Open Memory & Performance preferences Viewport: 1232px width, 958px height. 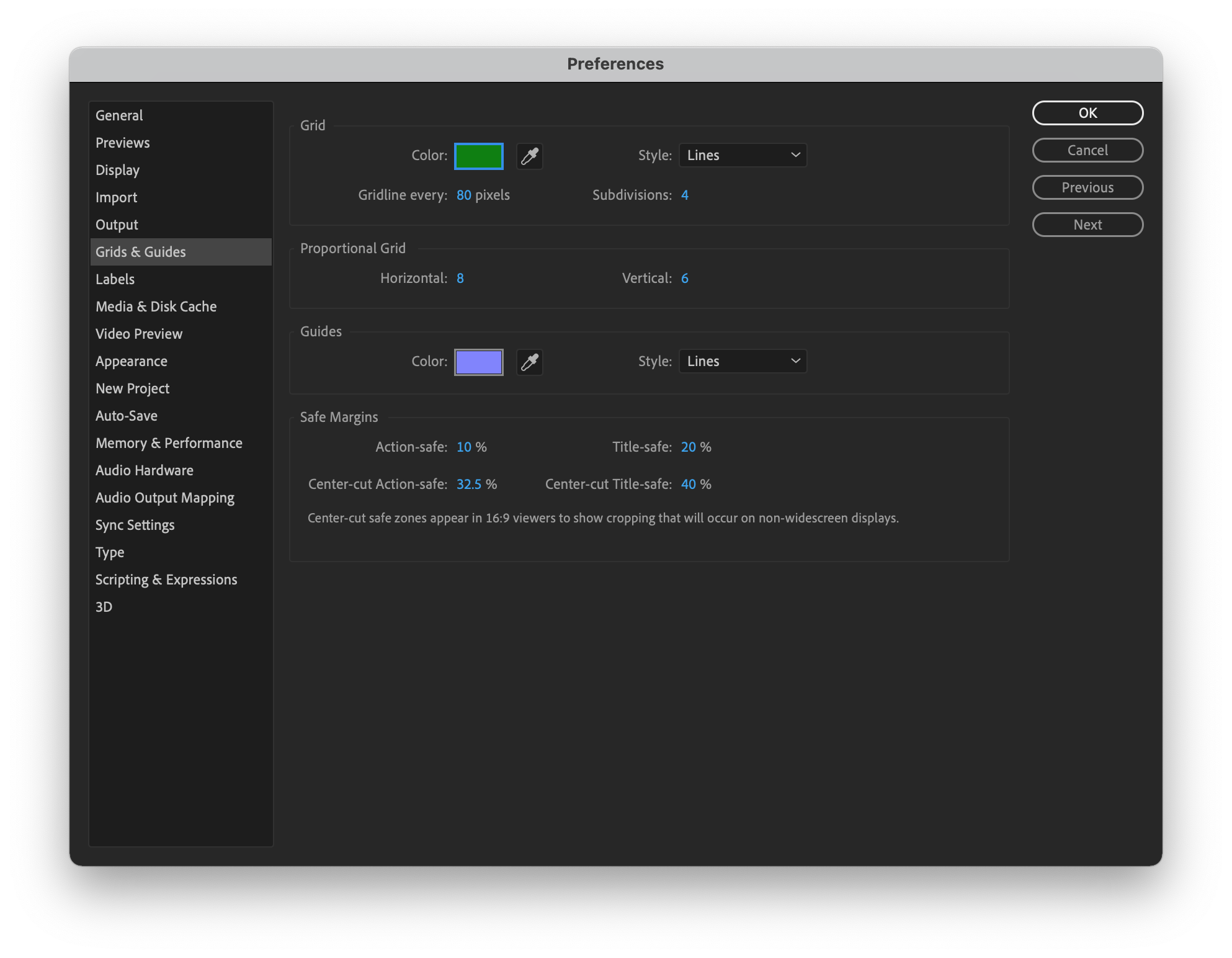coord(181,443)
